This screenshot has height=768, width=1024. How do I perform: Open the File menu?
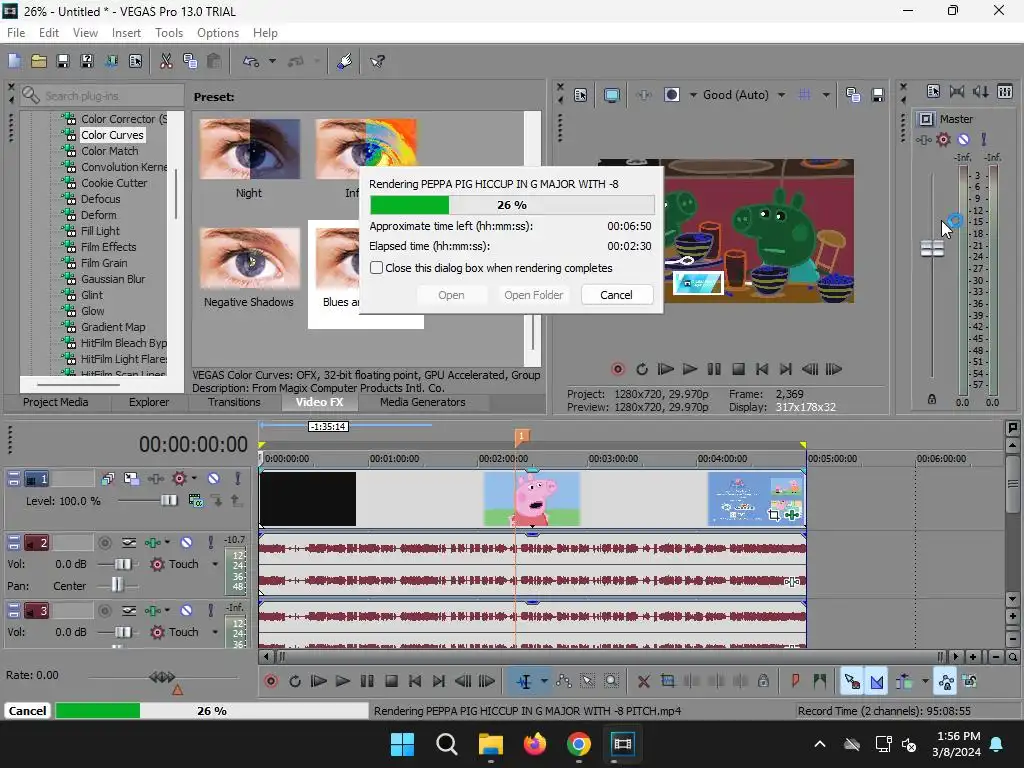[x=16, y=33]
